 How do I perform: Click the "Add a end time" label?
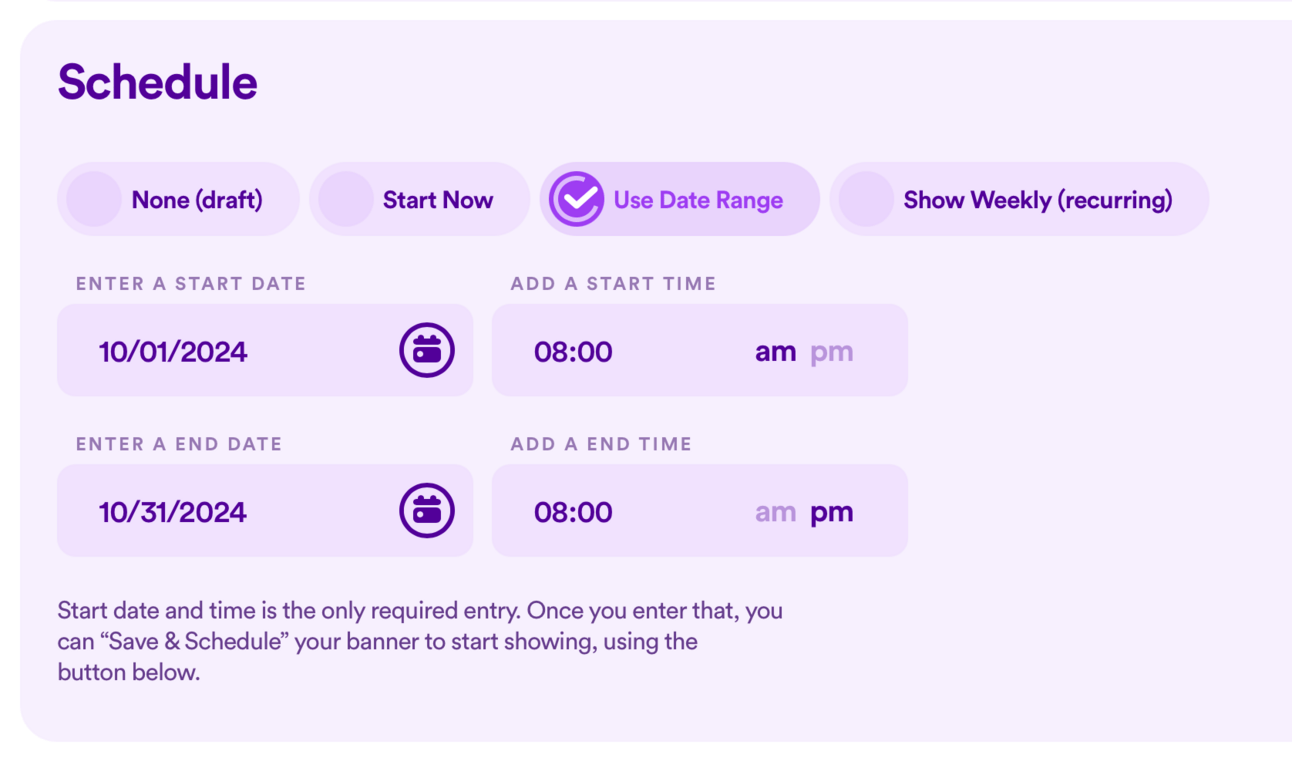601,444
